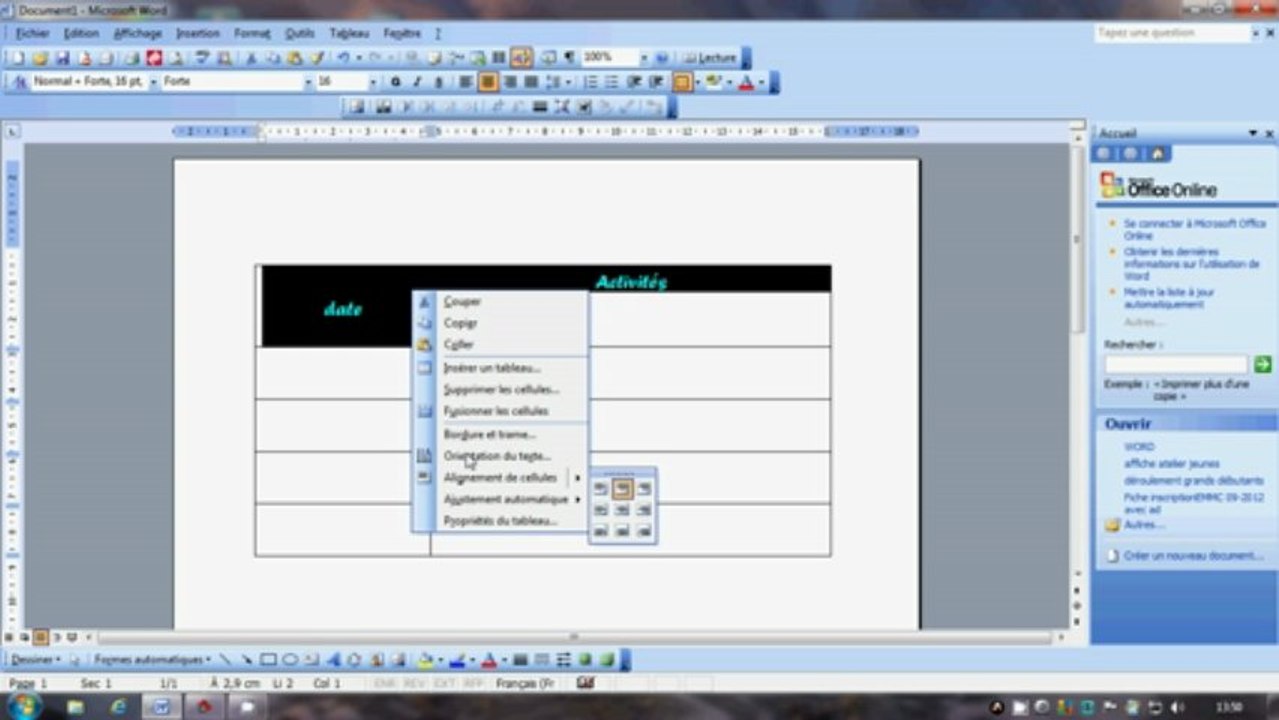Click the Undo arrow icon

click(x=343, y=58)
